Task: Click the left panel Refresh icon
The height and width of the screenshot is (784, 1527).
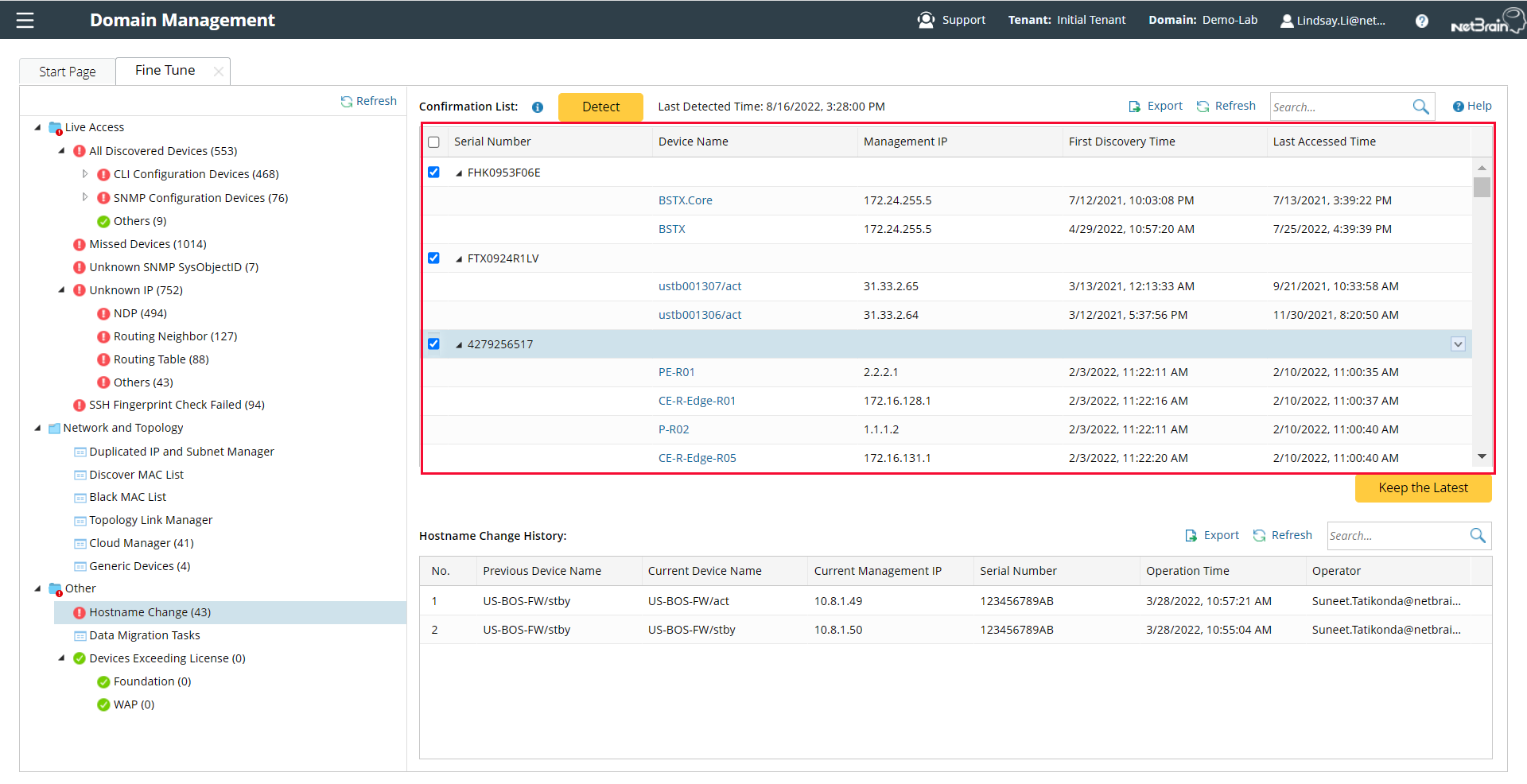Action: tap(347, 102)
